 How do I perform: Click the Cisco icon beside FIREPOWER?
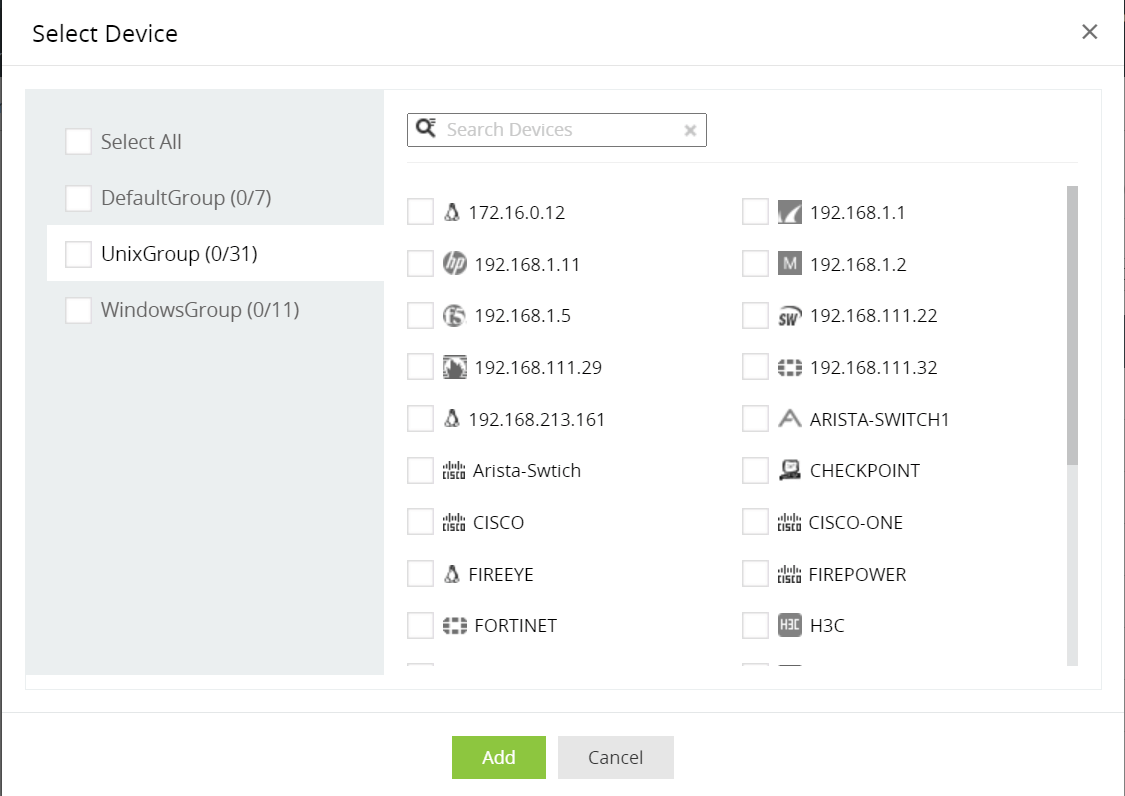(x=790, y=575)
